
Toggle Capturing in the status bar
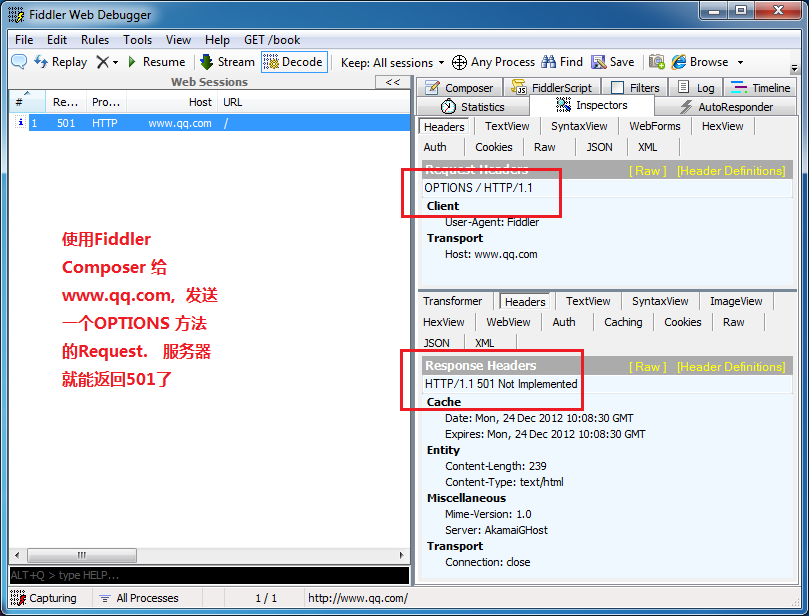click(x=43, y=598)
